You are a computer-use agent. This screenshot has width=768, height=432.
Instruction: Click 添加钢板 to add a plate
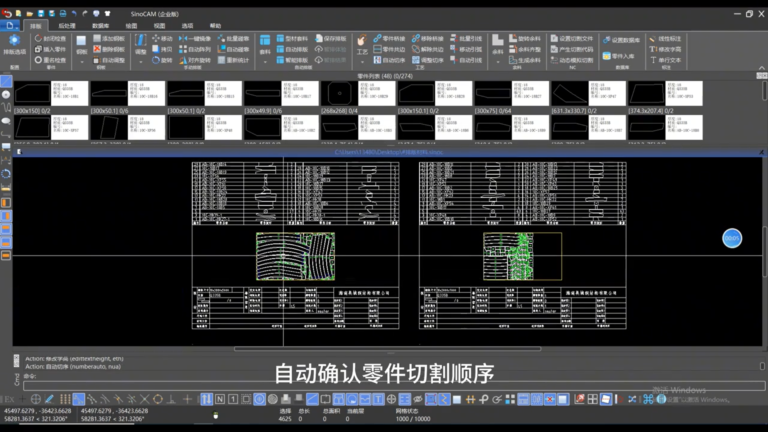(x=109, y=38)
